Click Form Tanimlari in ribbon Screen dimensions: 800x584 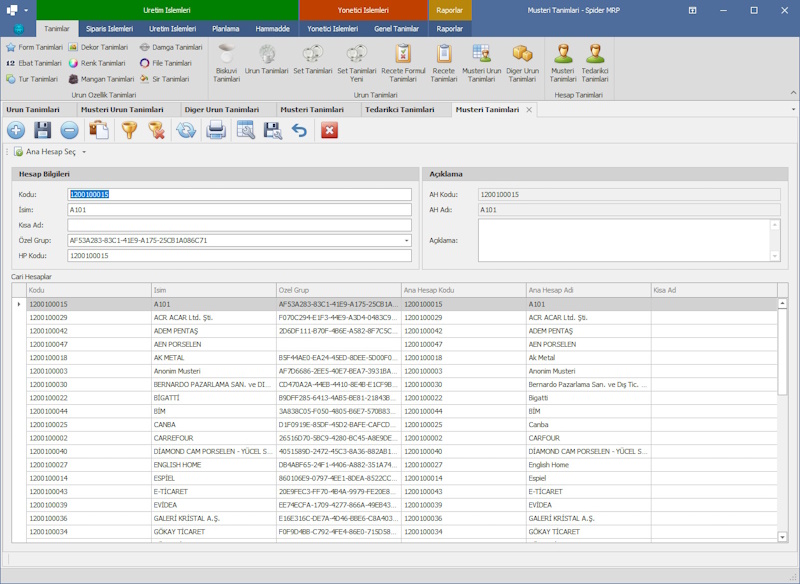click(x=34, y=47)
